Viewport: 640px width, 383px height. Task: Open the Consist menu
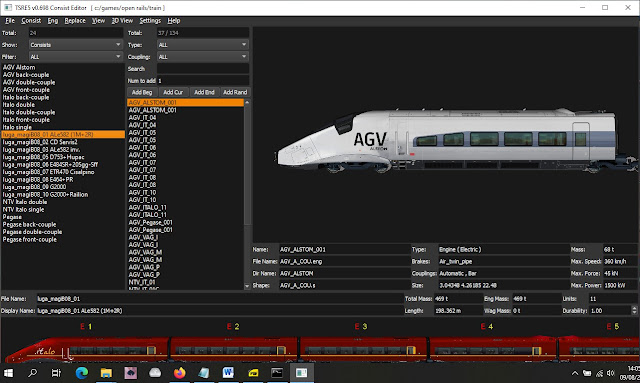tap(31, 20)
